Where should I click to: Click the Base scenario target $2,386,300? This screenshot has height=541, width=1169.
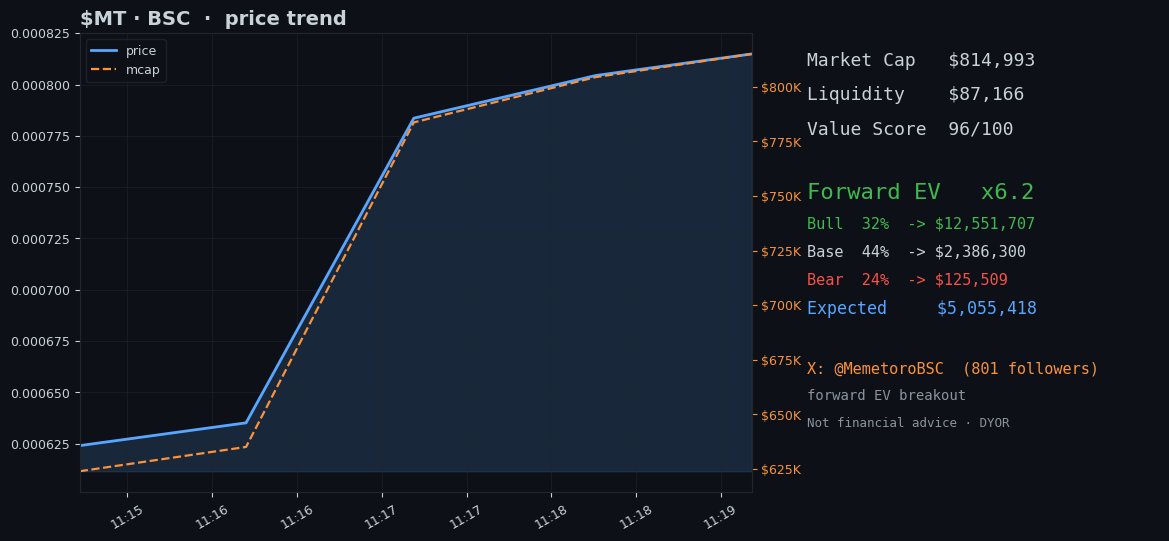click(x=980, y=252)
